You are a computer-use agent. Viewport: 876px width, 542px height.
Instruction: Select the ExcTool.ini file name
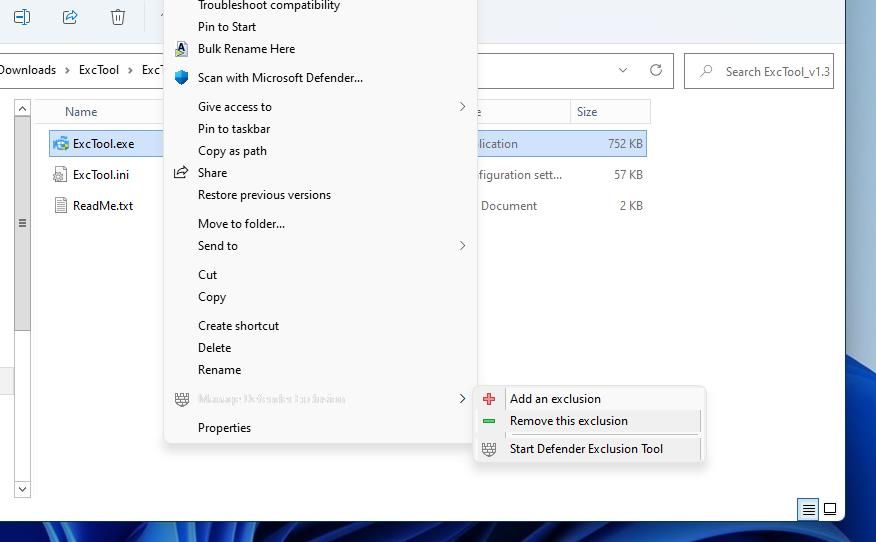pyautogui.click(x=101, y=175)
